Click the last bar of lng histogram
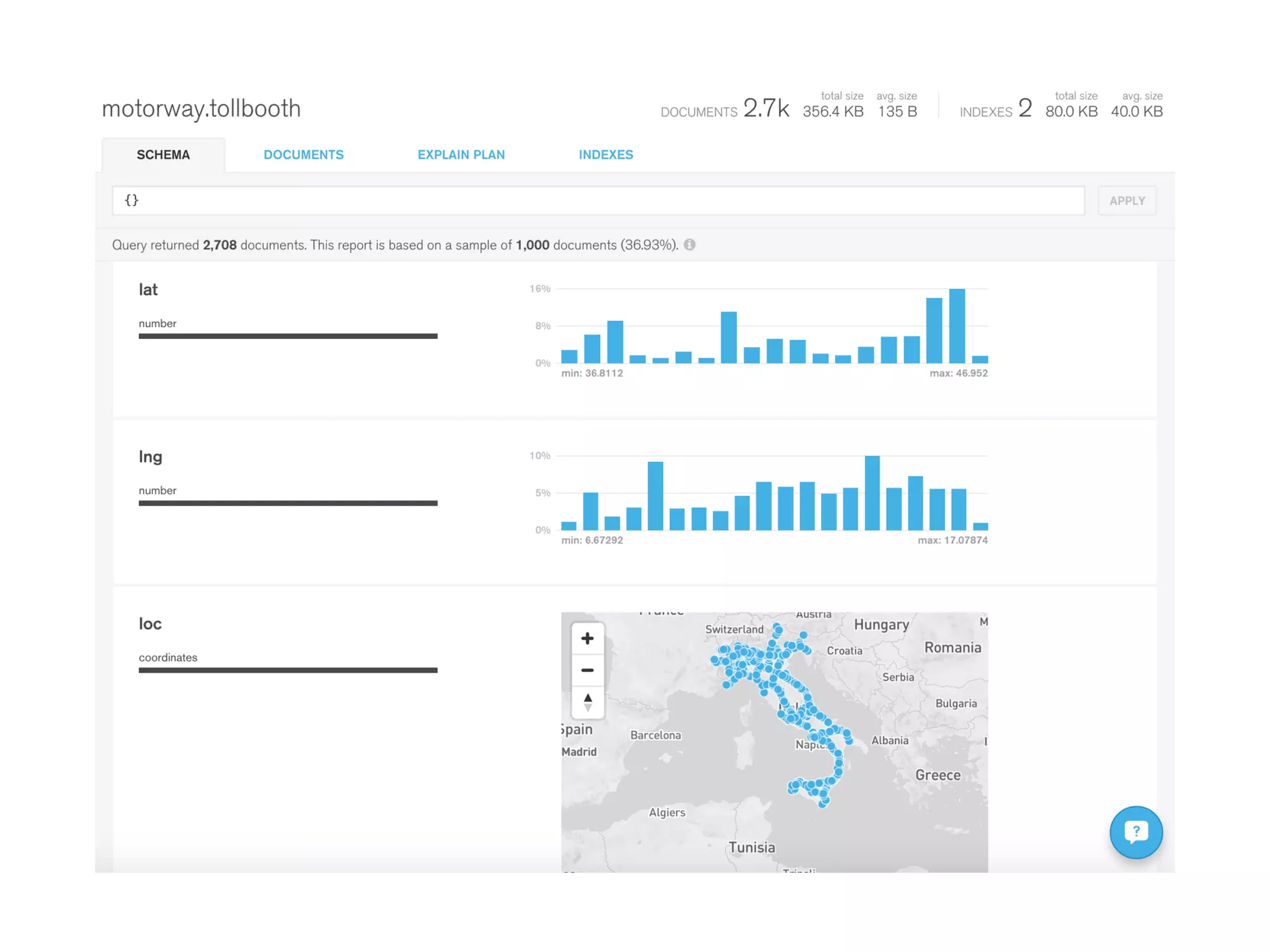This screenshot has height=952, width=1270. (980, 526)
